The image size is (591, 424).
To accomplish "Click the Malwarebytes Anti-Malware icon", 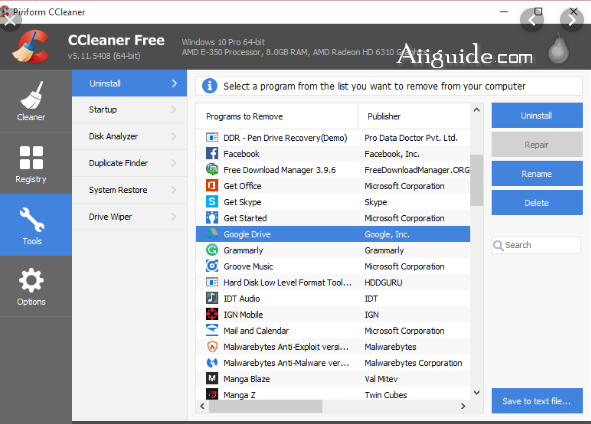I will tap(212, 363).
